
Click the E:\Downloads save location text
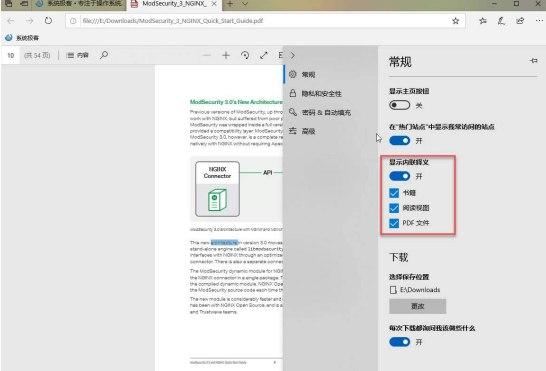[420, 290]
